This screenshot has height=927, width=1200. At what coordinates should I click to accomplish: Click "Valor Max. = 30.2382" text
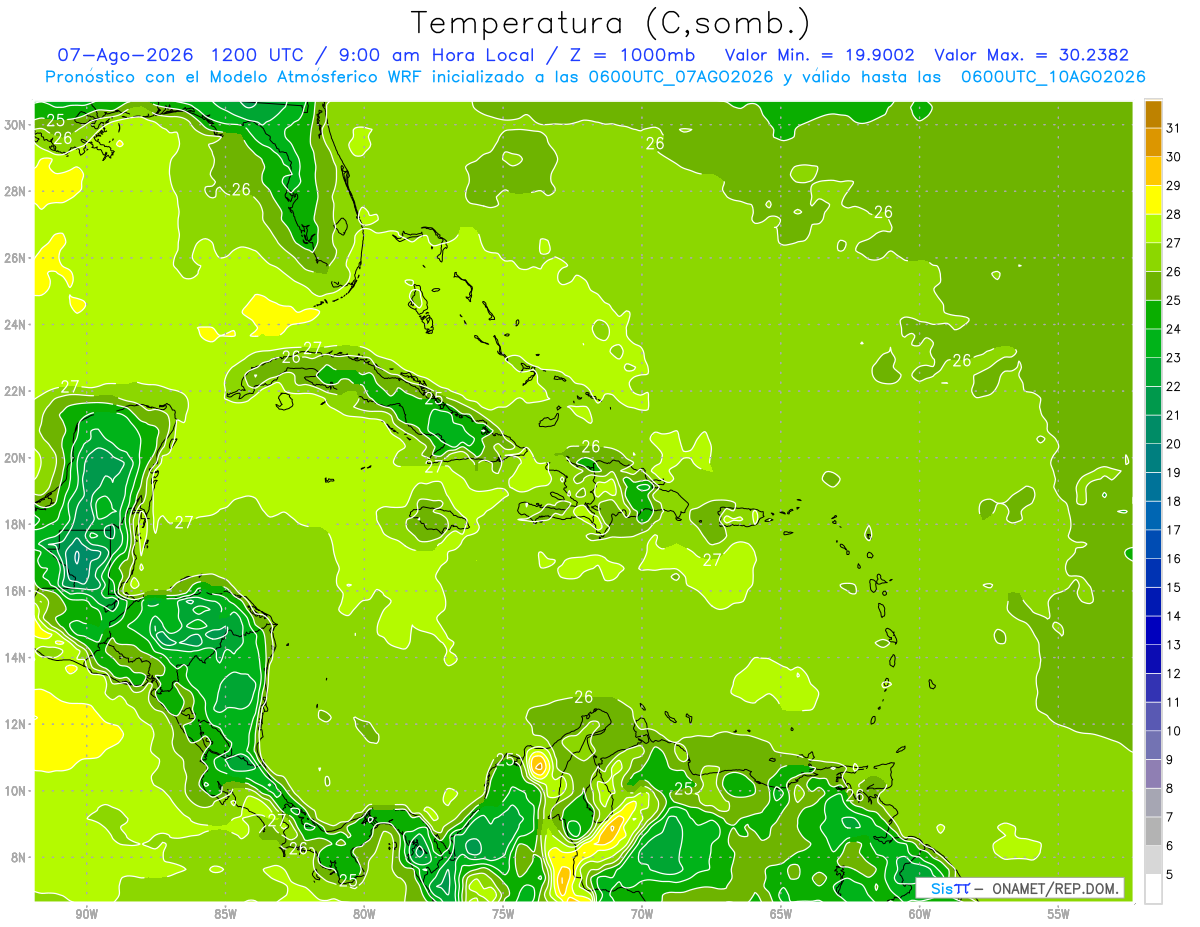1032,55
